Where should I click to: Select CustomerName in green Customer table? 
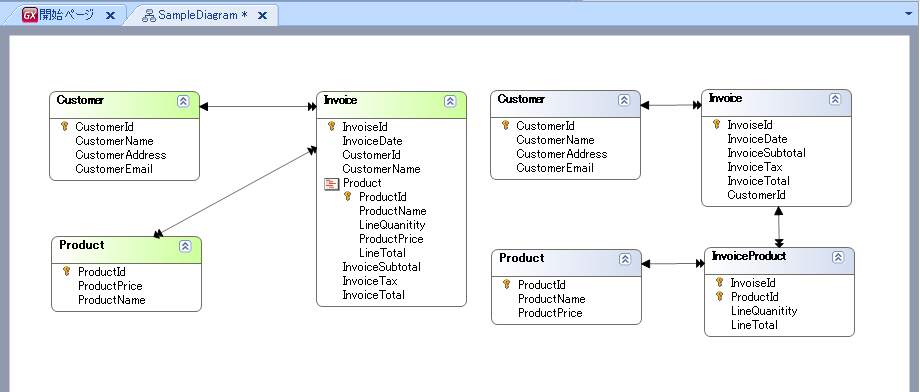pos(114,141)
